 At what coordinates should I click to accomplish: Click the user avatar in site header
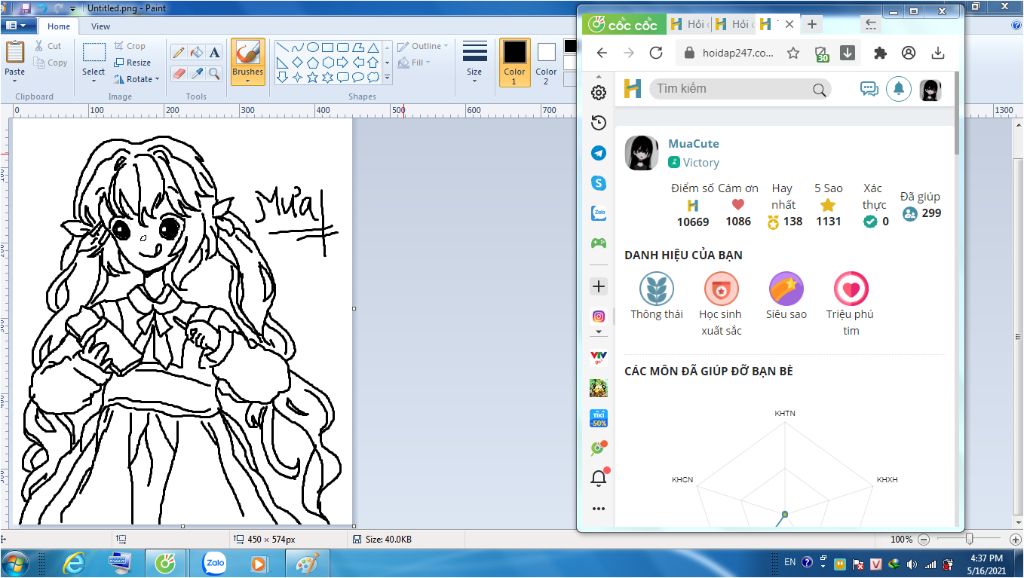click(931, 89)
